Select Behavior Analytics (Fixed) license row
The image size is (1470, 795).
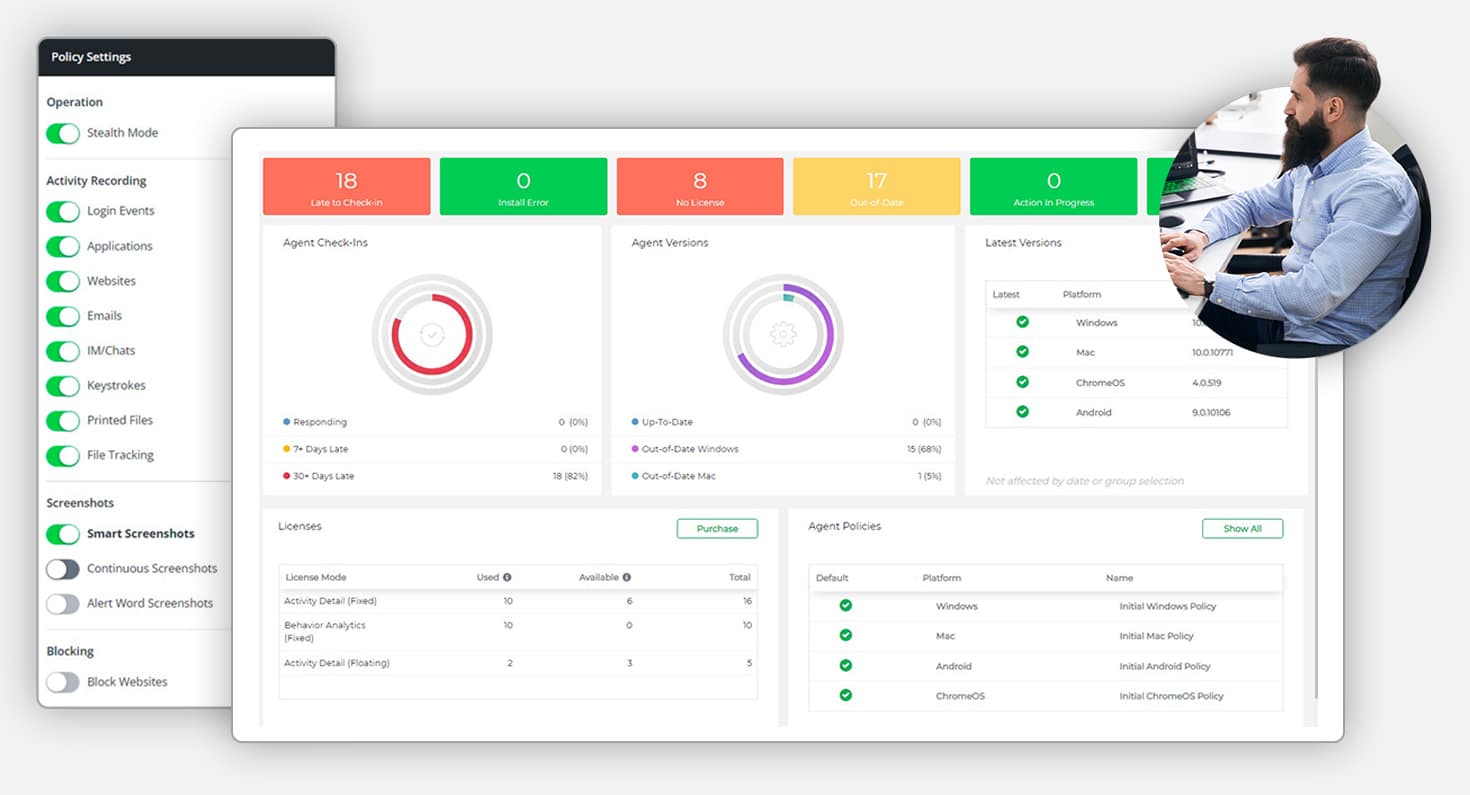click(x=518, y=631)
